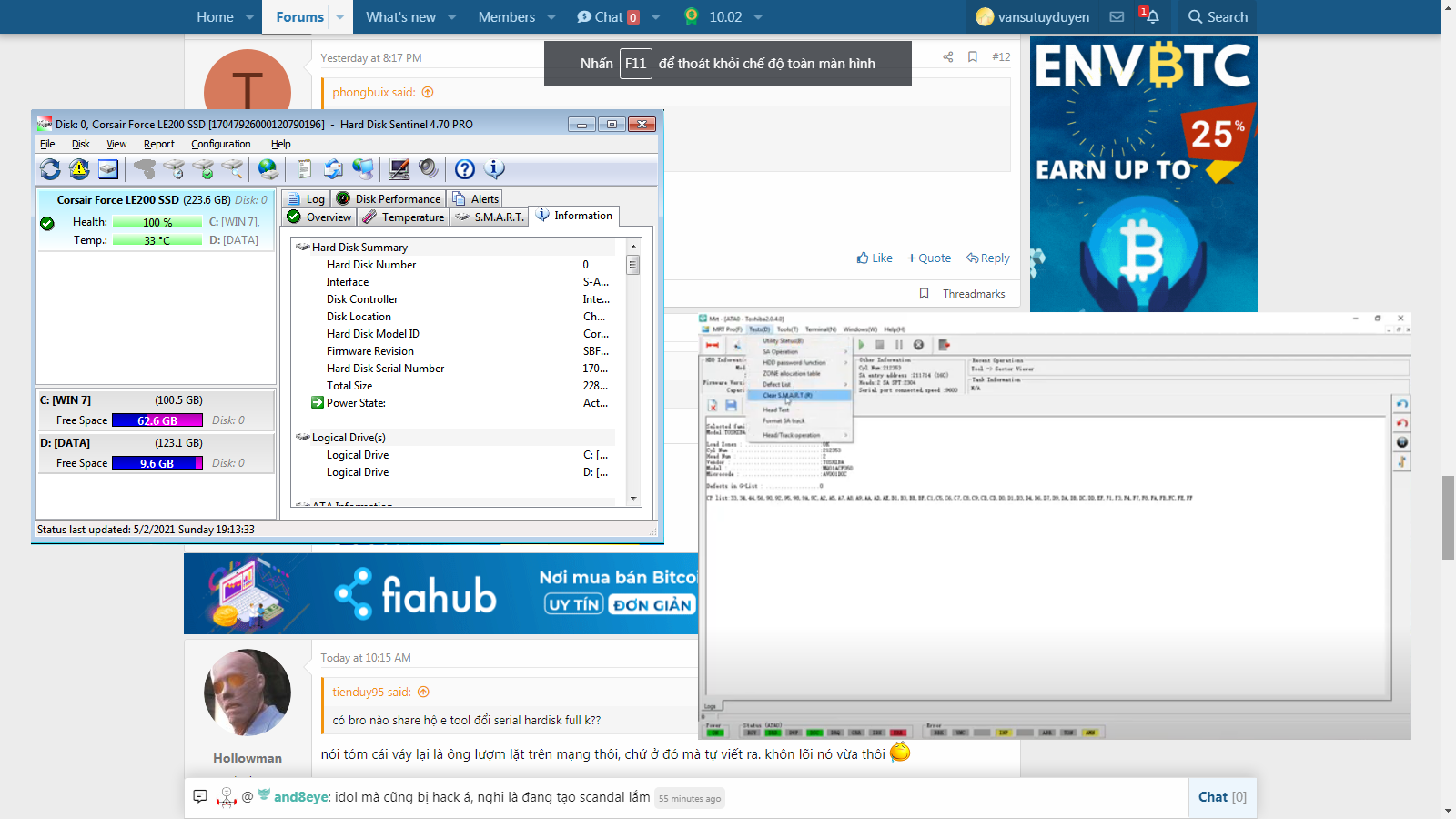
Task: Click the scroll-down arrow in Information panel
Action: point(633,499)
